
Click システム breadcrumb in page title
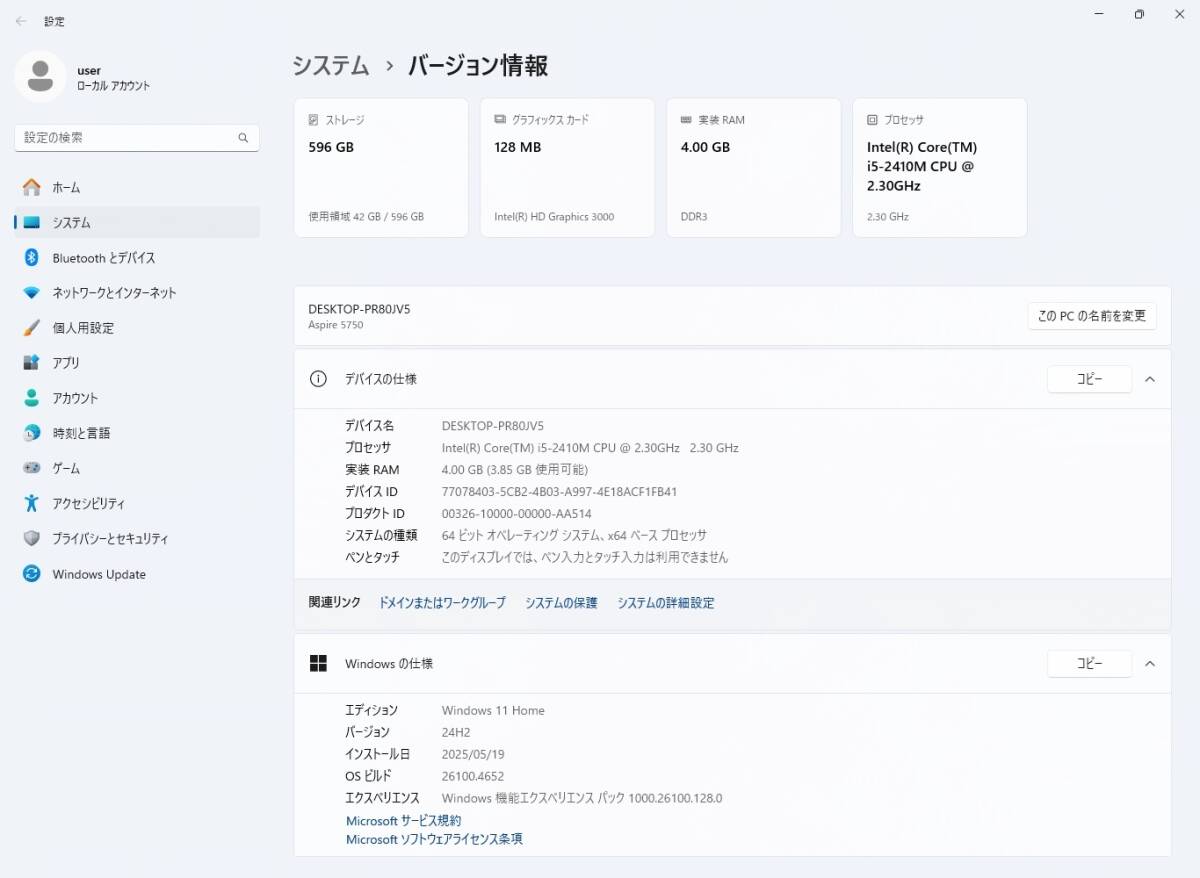(331, 66)
